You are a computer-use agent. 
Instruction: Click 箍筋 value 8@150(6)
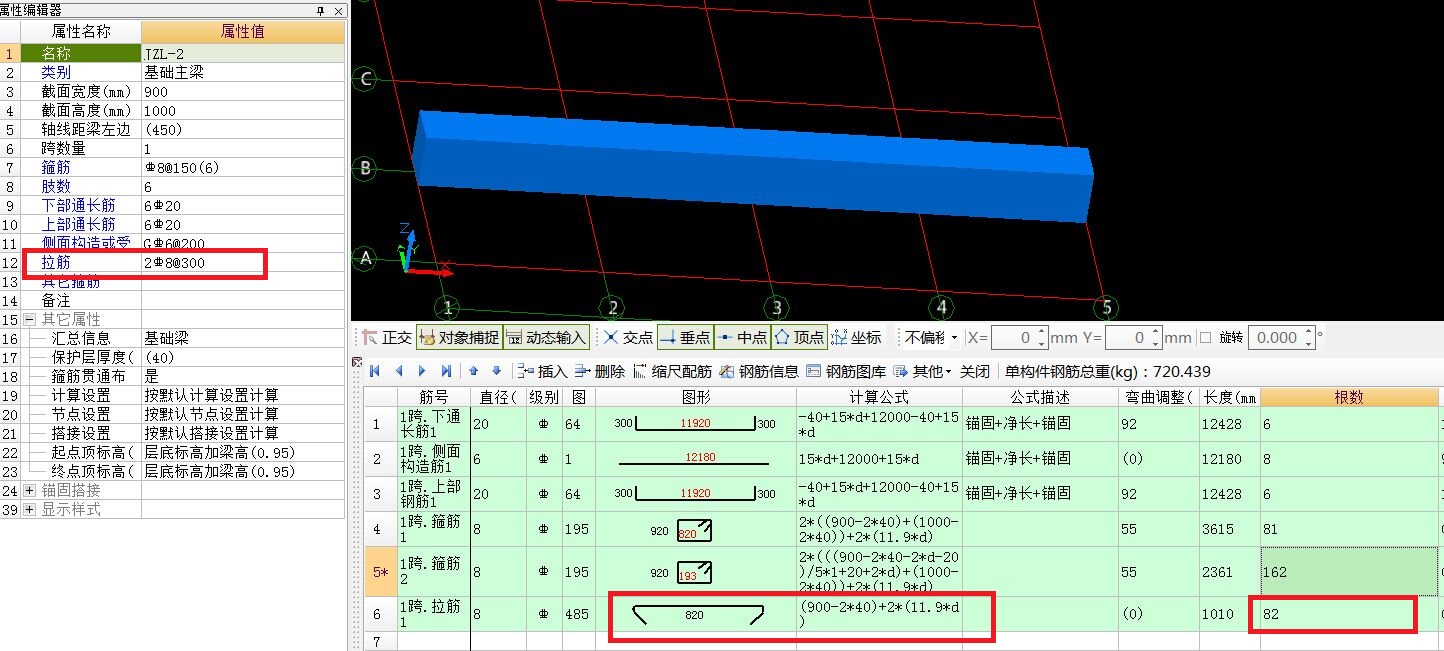coord(243,167)
